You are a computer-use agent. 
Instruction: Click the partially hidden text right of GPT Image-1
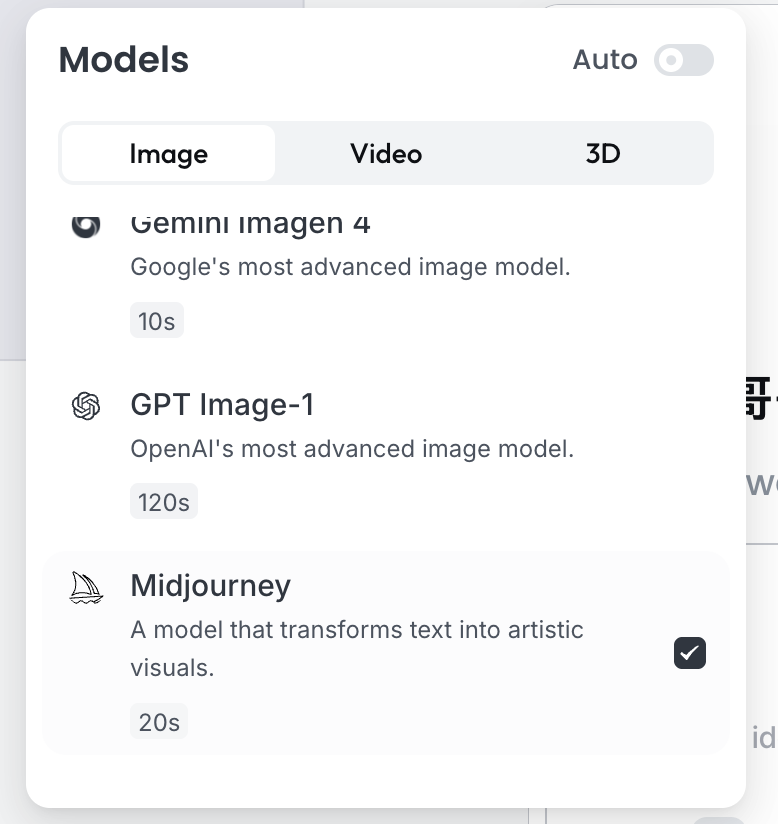[760, 400]
